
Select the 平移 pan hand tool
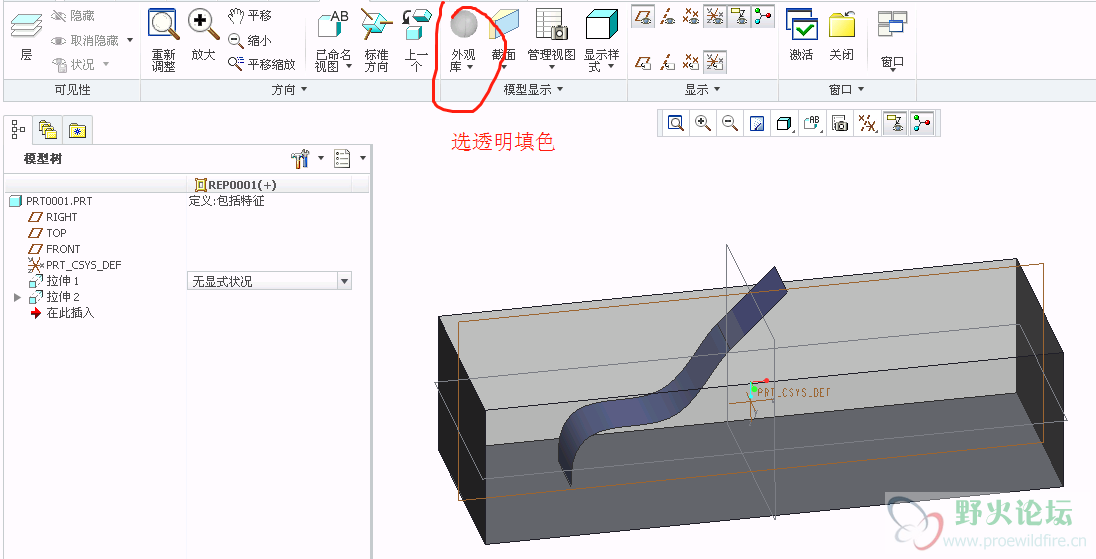(x=251, y=15)
